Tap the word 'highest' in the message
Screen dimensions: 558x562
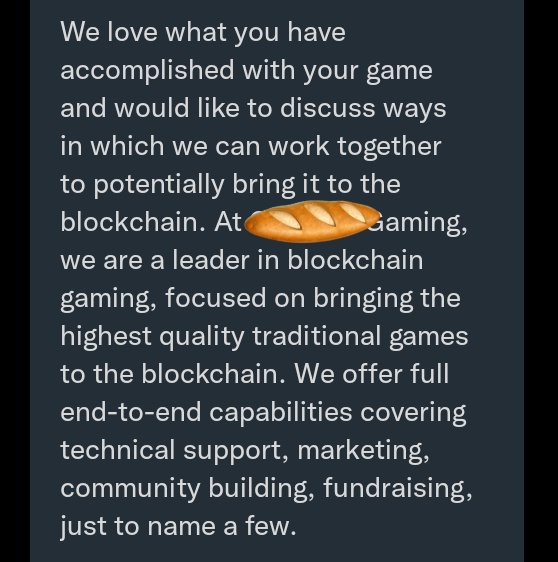[106, 338]
